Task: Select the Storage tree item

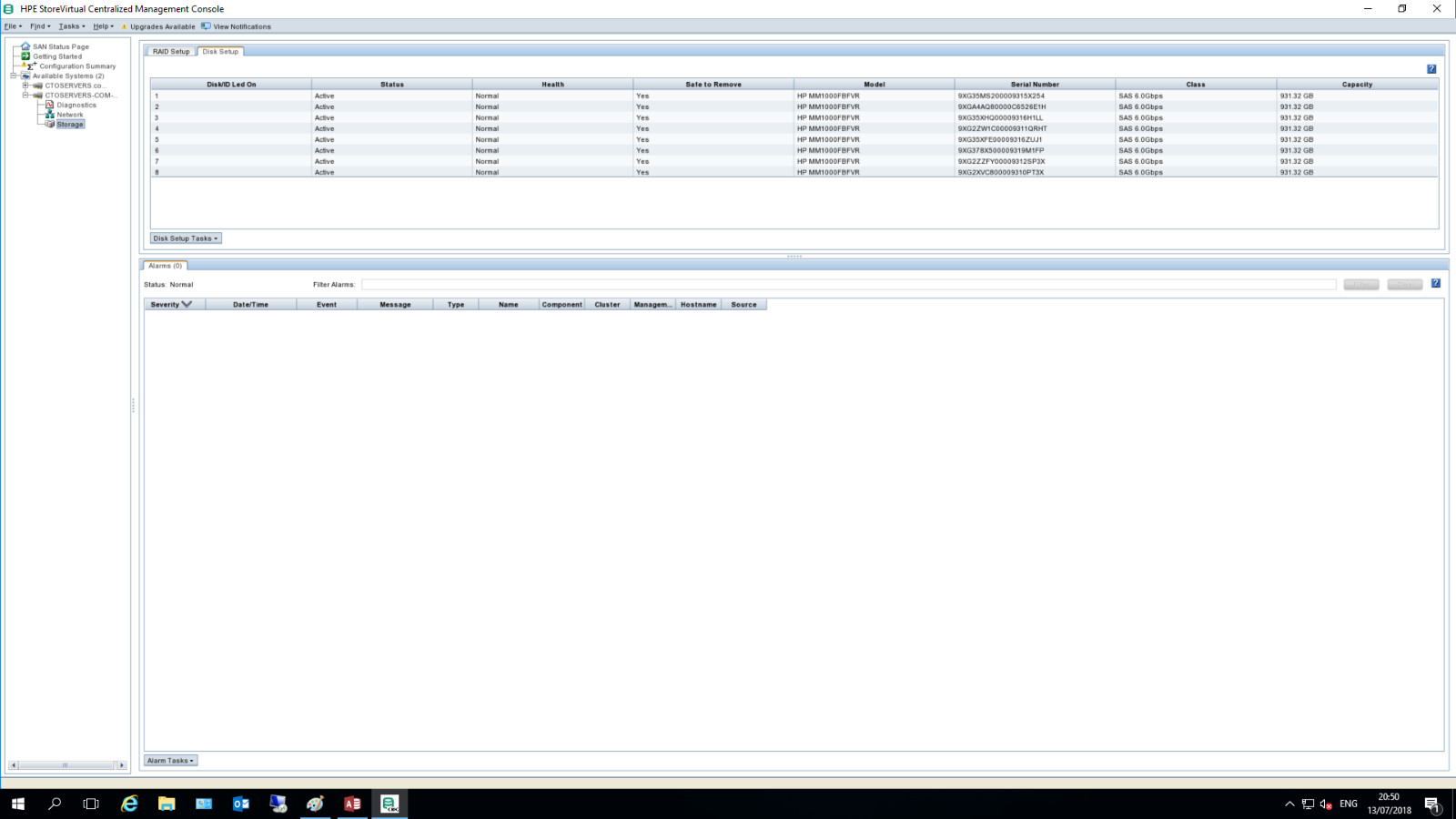Action: click(70, 125)
